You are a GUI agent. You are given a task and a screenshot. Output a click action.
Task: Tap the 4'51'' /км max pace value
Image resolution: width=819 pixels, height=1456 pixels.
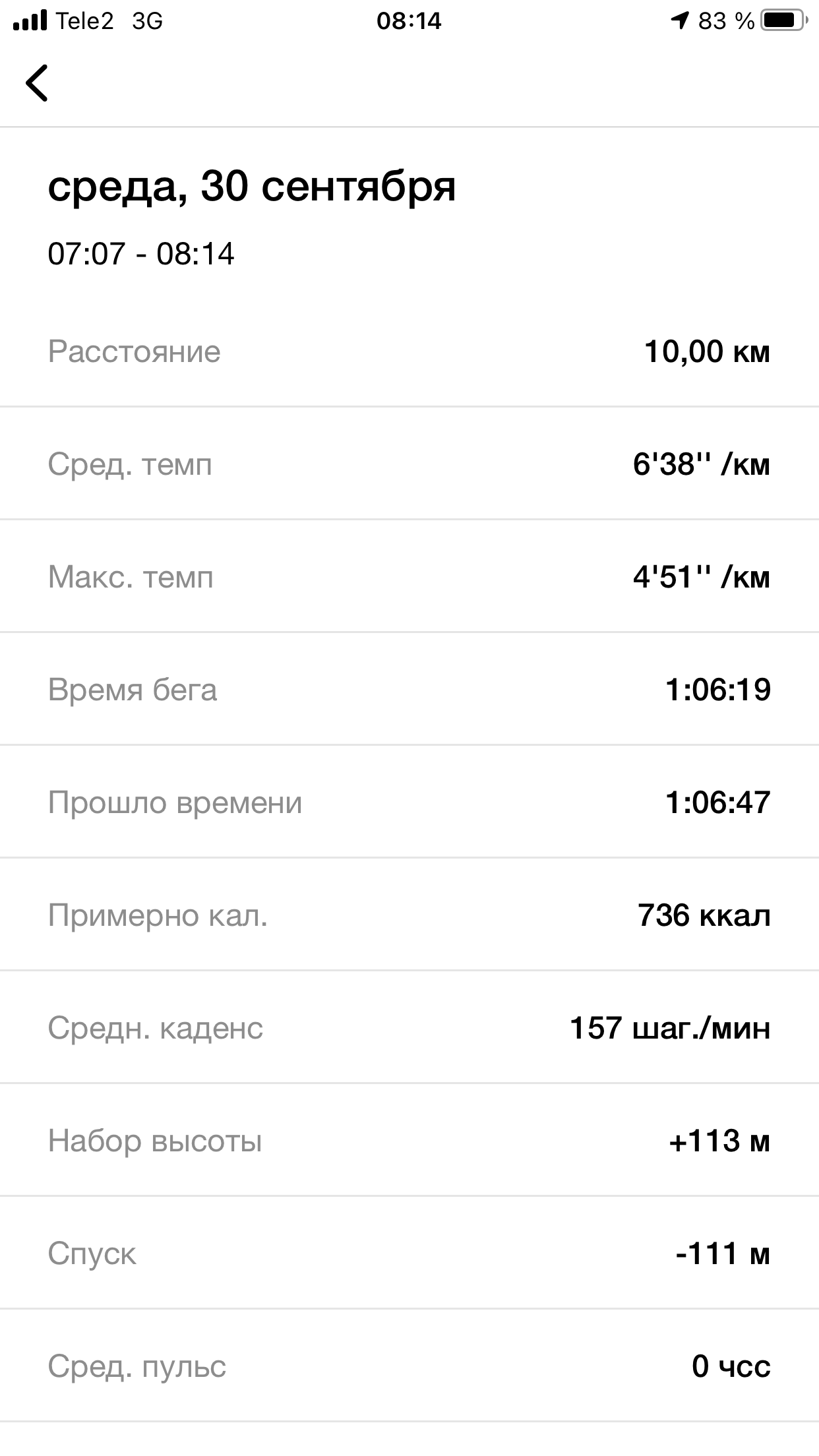click(x=701, y=577)
